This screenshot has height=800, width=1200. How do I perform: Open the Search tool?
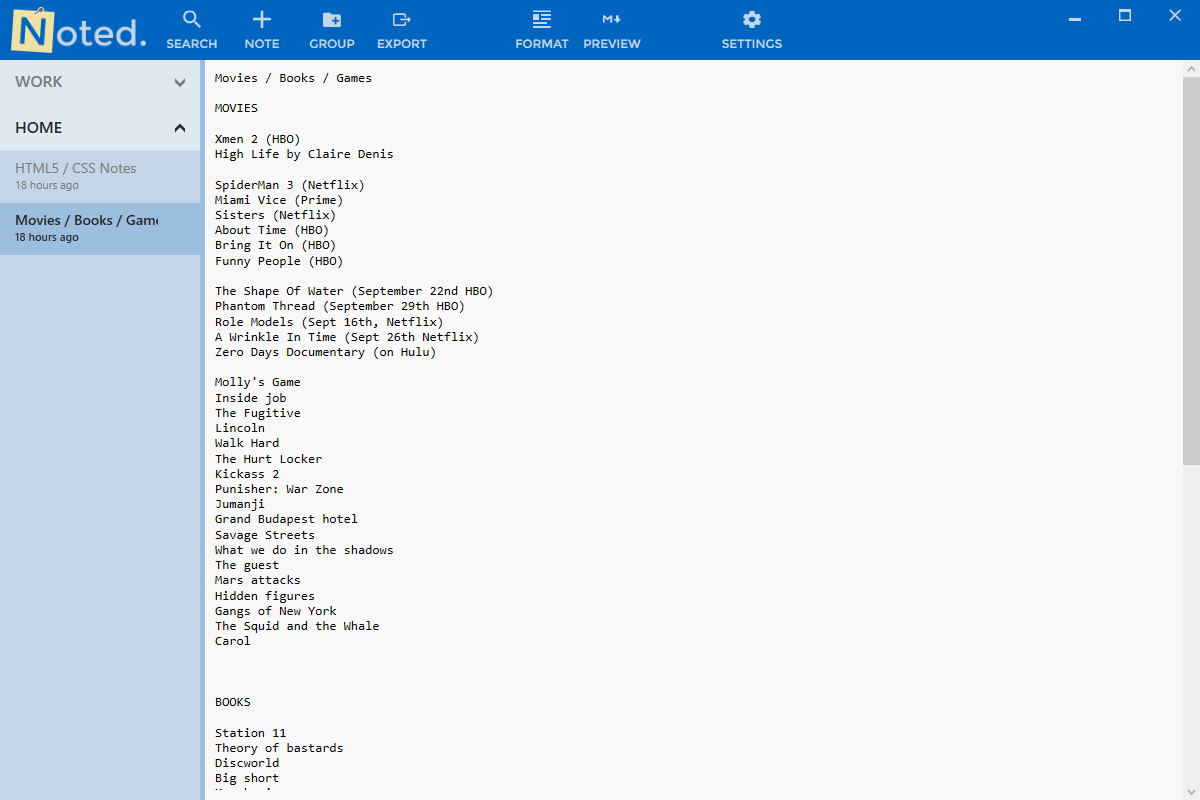click(x=192, y=30)
